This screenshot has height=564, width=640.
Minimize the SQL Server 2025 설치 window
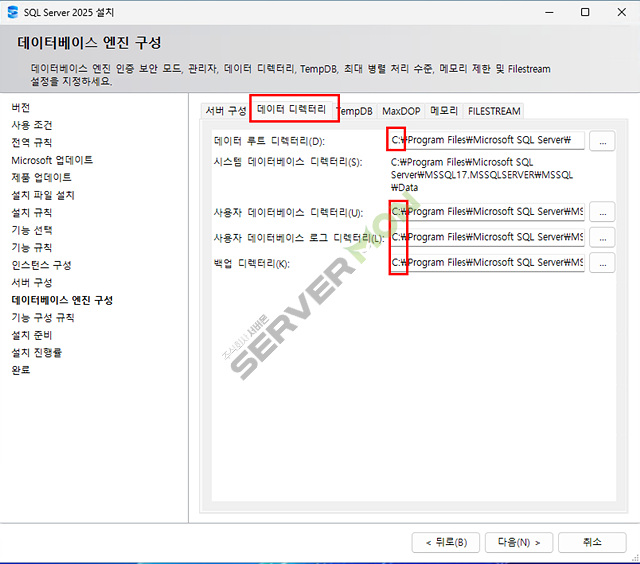pyautogui.click(x=549, y=12)
